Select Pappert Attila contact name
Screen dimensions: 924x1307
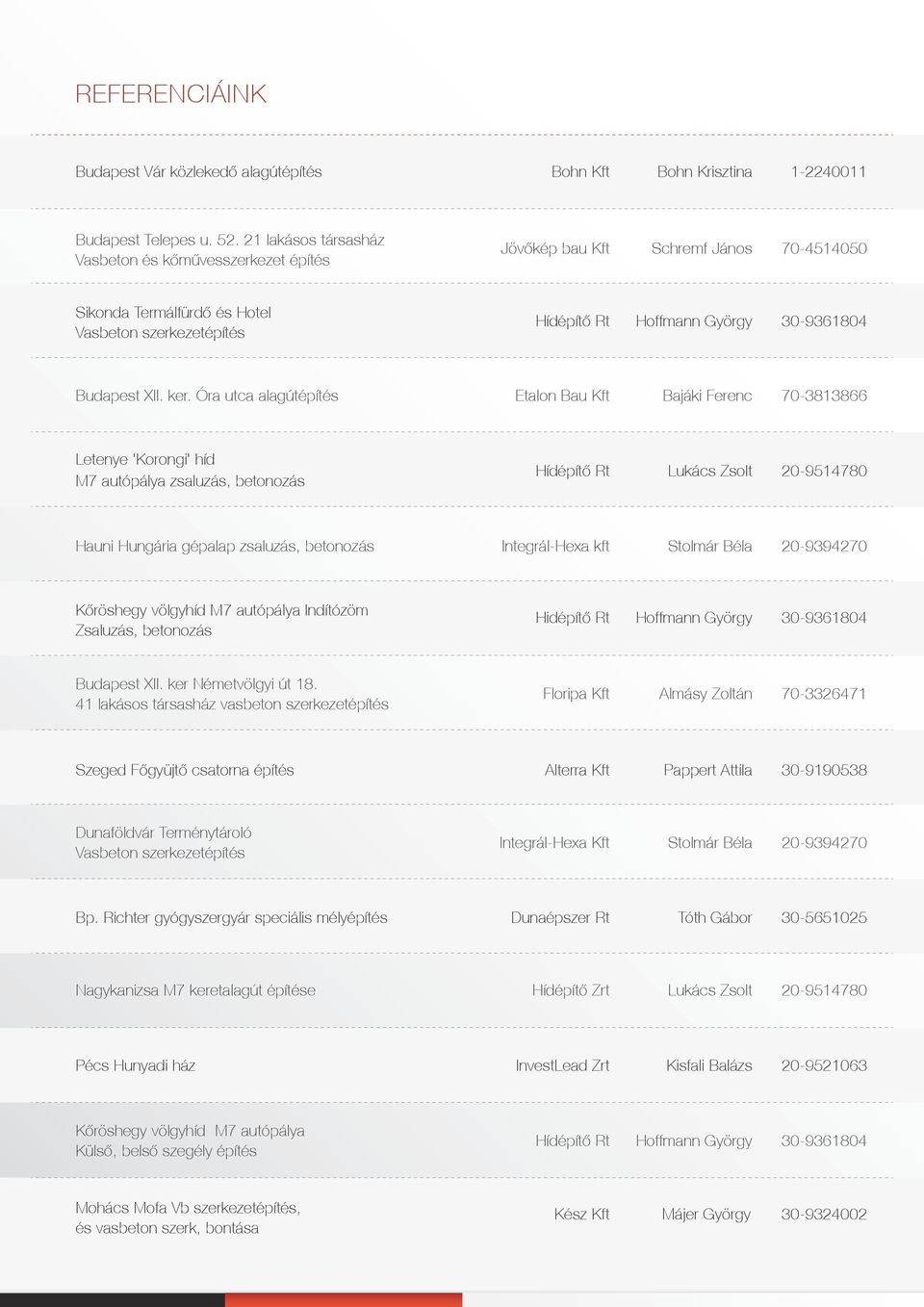[707, 770]
